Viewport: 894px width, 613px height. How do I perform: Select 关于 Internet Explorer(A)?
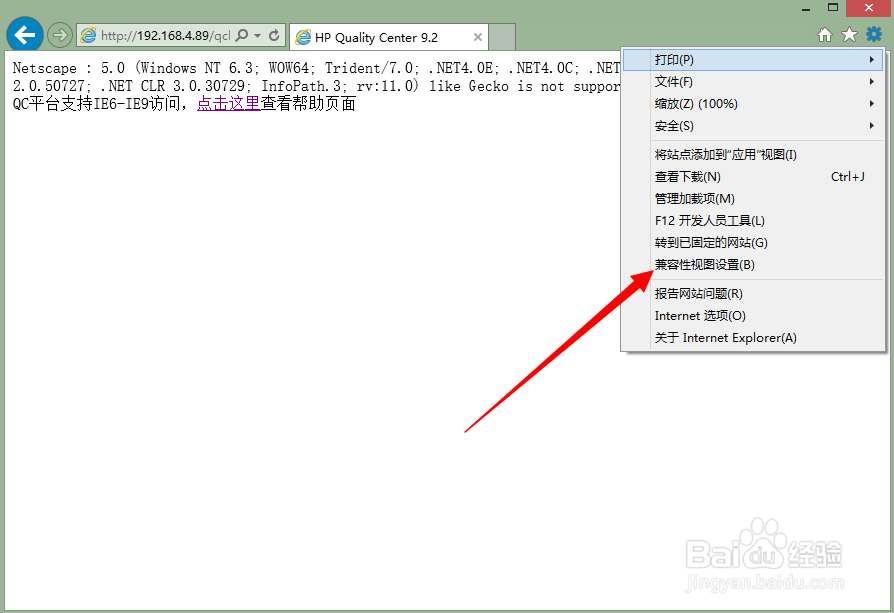[x=753, y=338]
